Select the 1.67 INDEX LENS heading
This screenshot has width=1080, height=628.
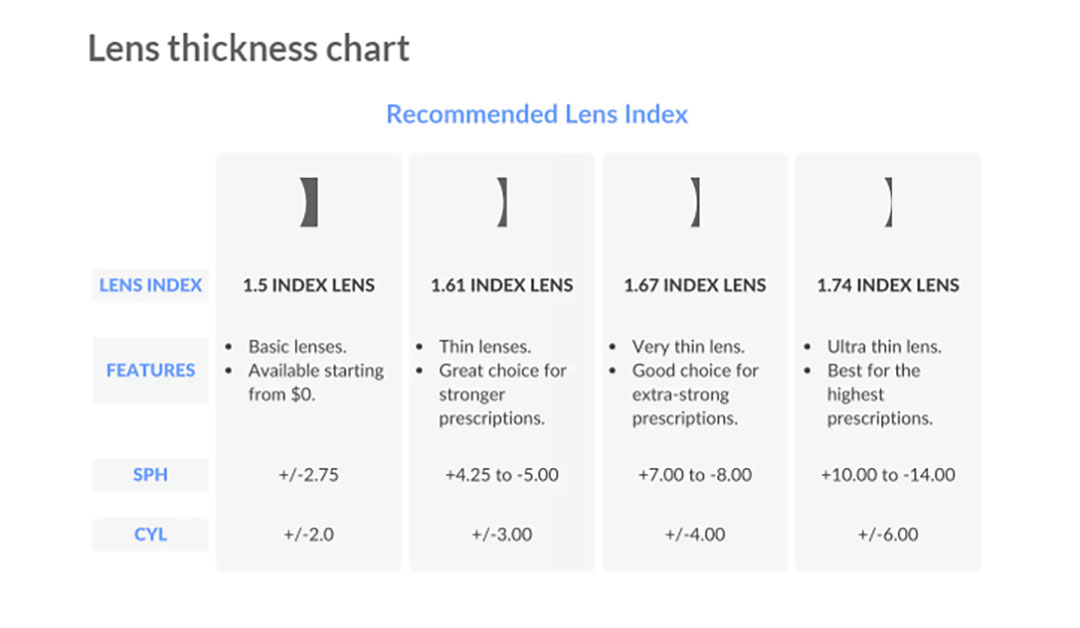click(x=695, y=285)
